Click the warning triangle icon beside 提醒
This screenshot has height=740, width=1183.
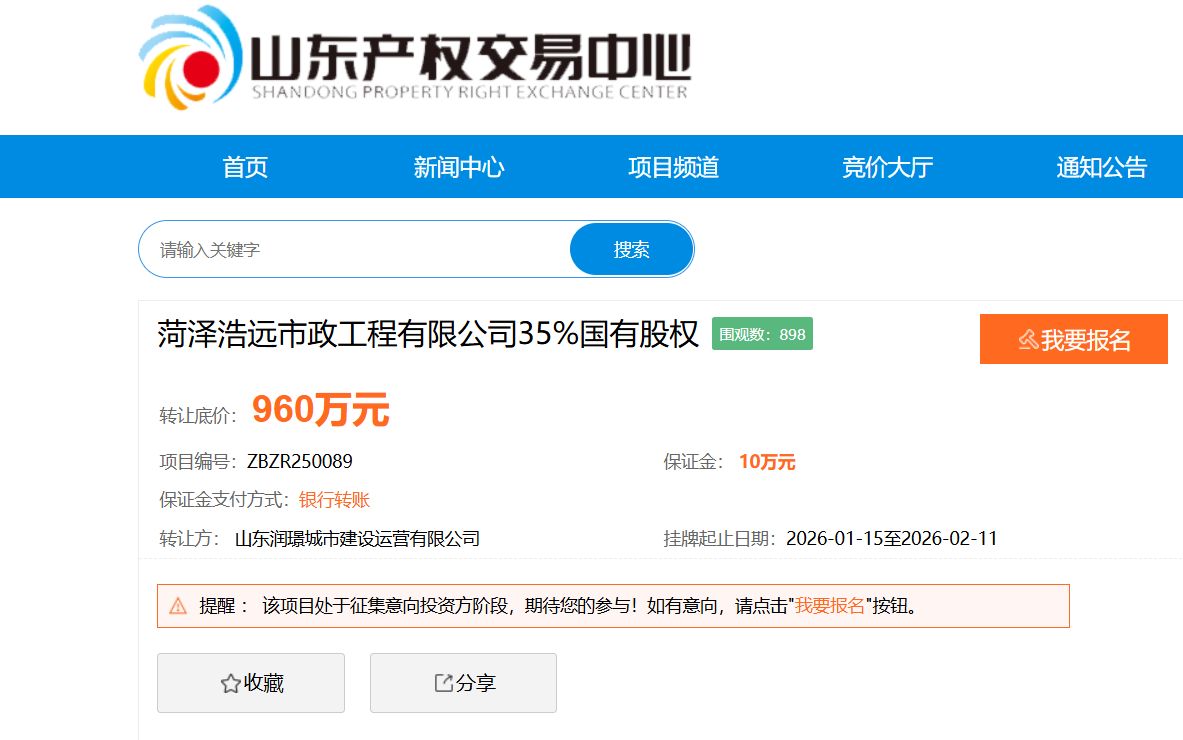(178, 606)
